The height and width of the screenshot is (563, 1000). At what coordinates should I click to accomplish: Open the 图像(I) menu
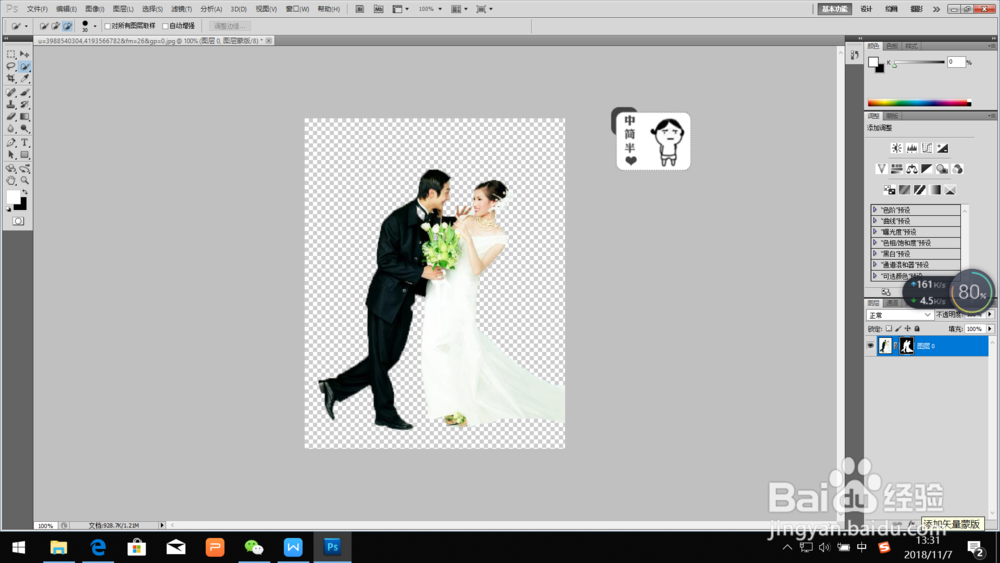pyautogui.click(x=94, y=9)
